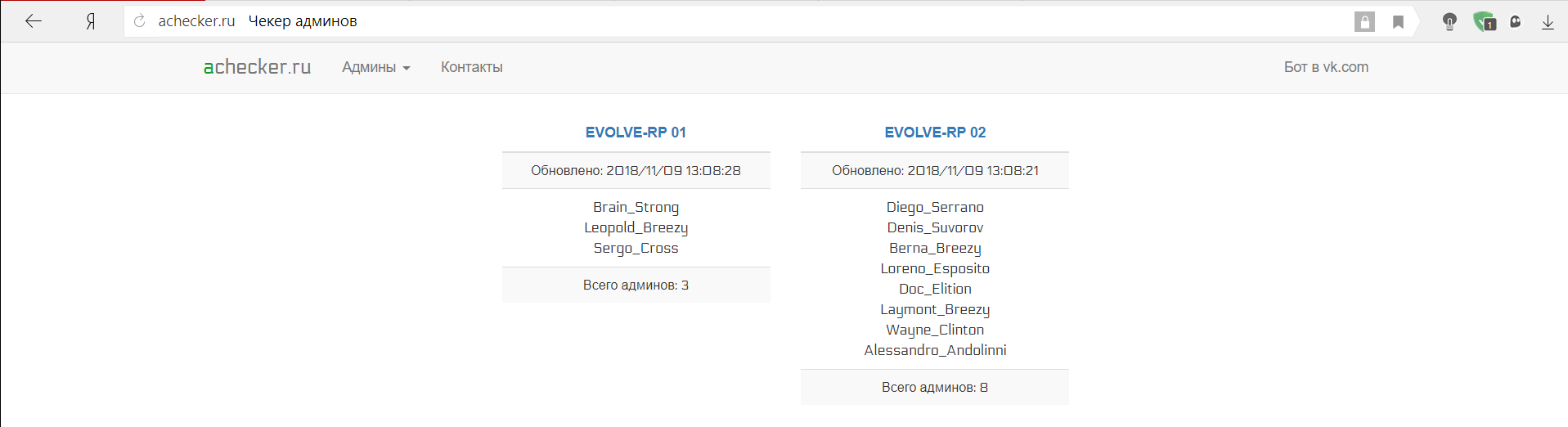Select the admin name Brain_Strong

click(636, 208)
